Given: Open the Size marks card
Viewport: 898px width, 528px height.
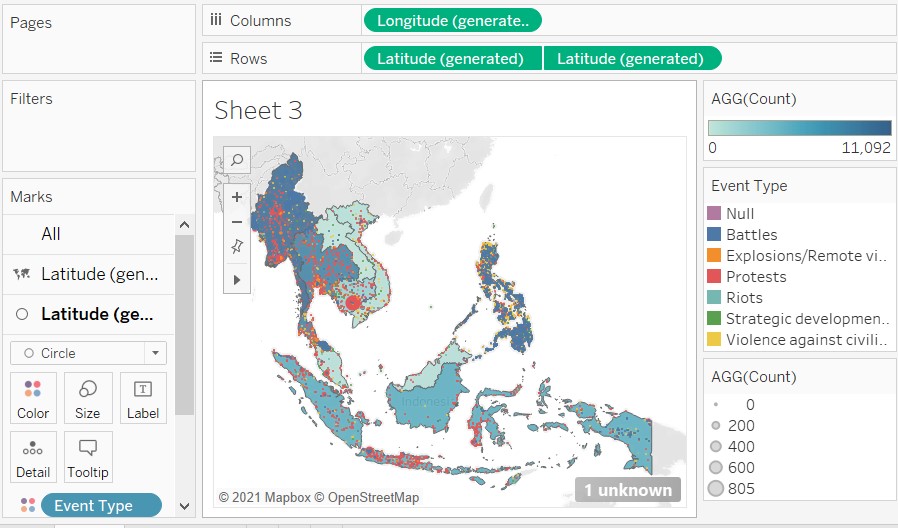Looking at the screenshot, I should (x=88, y=398).
